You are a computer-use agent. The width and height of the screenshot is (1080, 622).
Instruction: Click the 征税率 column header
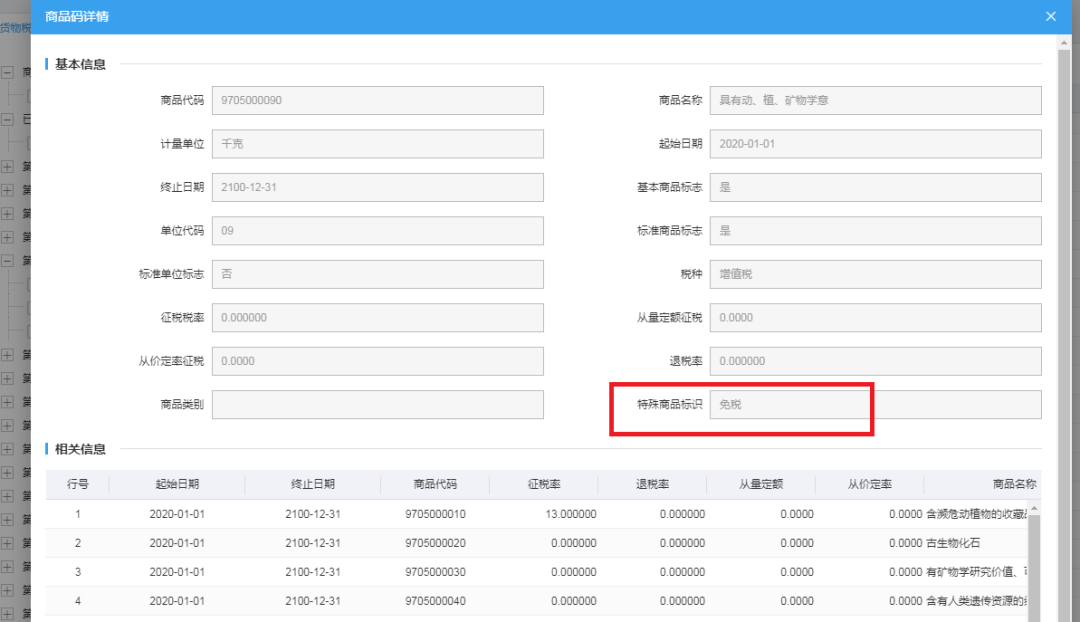tap(546, 484)
